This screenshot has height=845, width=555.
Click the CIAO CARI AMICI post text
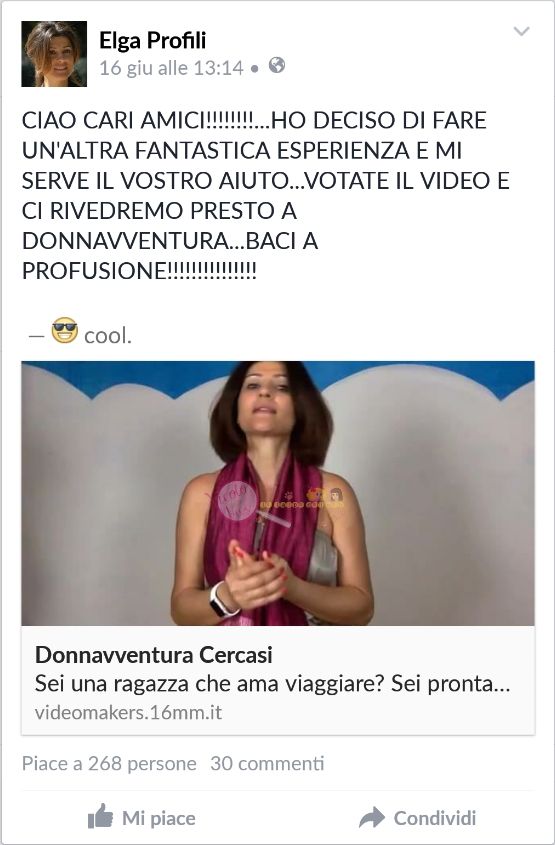click(x=266, y=196)
